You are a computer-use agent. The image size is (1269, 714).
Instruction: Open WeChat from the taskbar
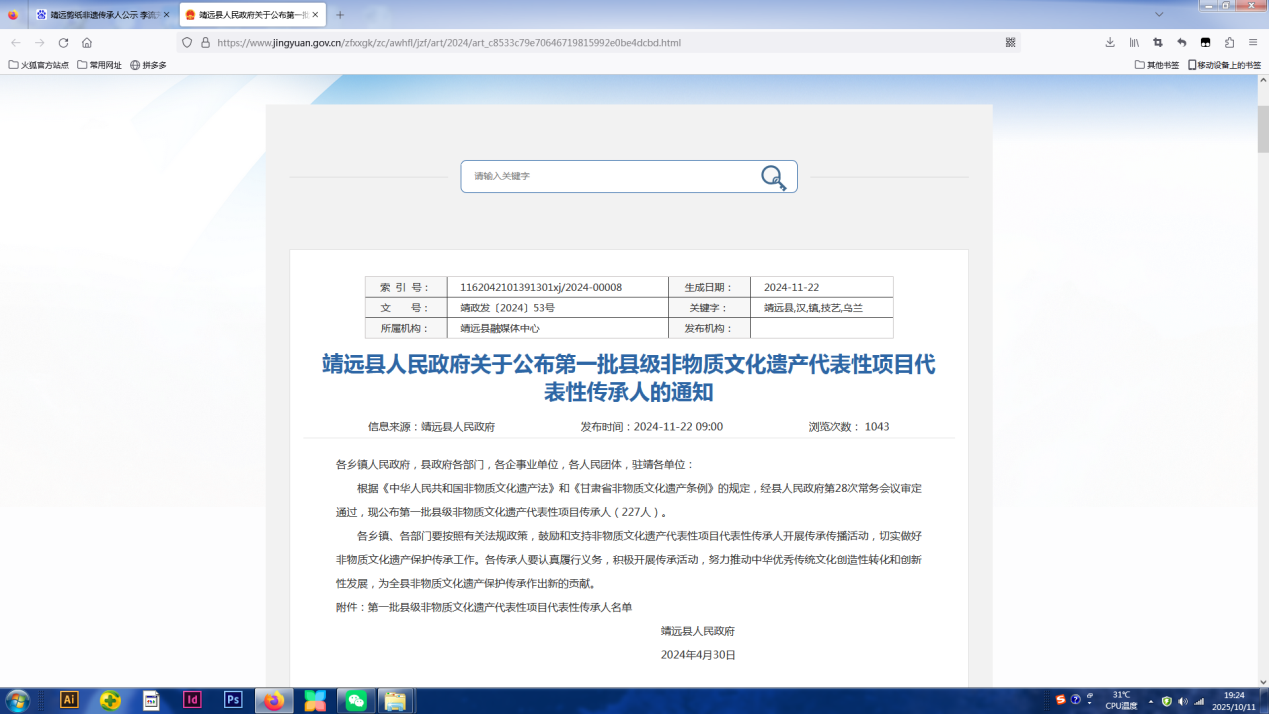tap(356, 701)
